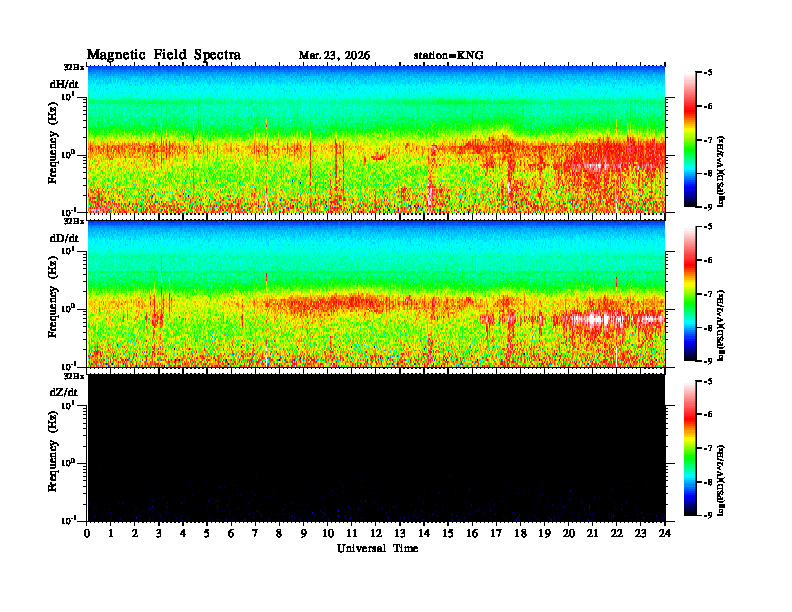Pick the color bar beside the dH/dt panel
Viewport: 792px width, 612px height.
click(689, 140)
